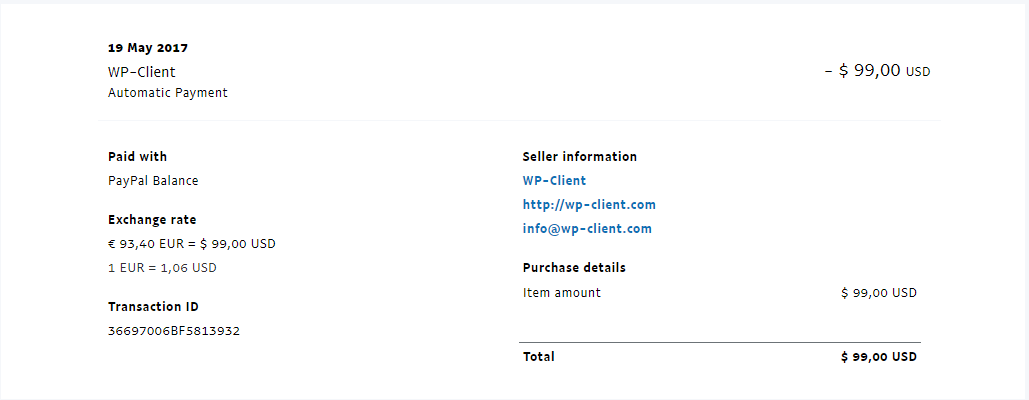Select the bold Total $ 99,00 USD value

point(879,357)
